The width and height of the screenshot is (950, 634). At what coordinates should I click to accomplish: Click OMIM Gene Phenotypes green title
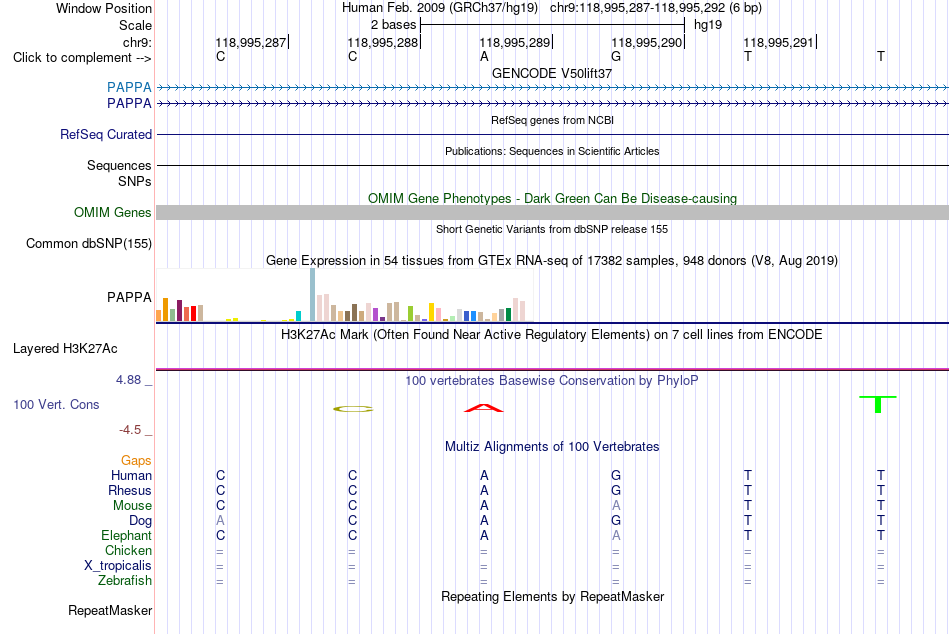(x=552, y=198)
